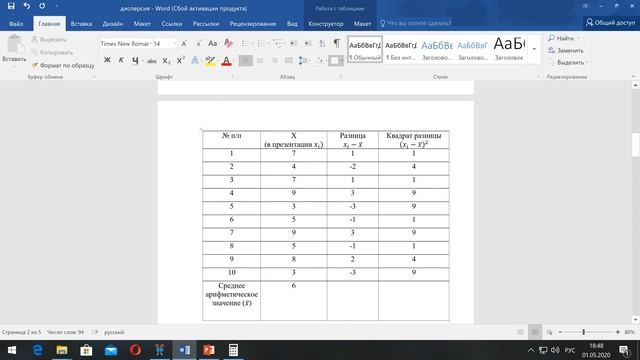
Task: Apply a bulleted list
Action: (x=244, y=43)
